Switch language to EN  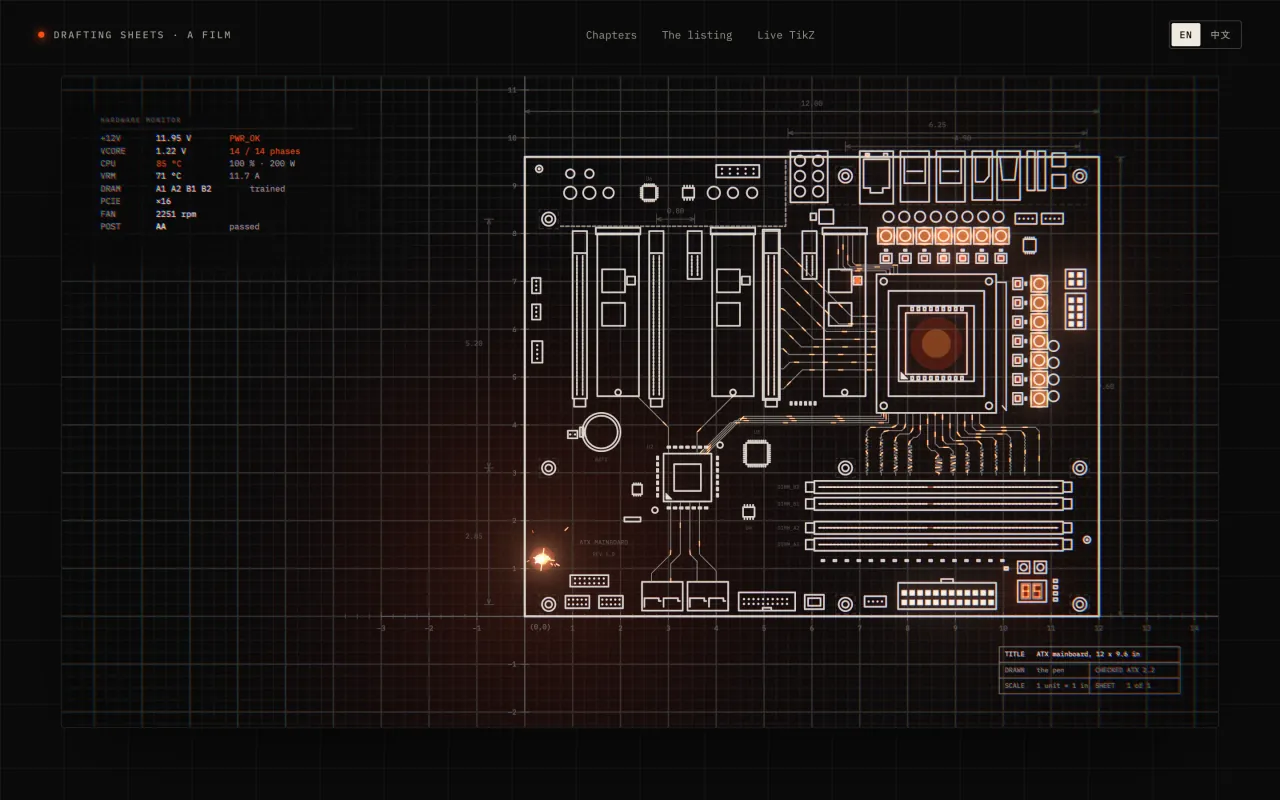pyautogui.click(x=1186, y=35)
